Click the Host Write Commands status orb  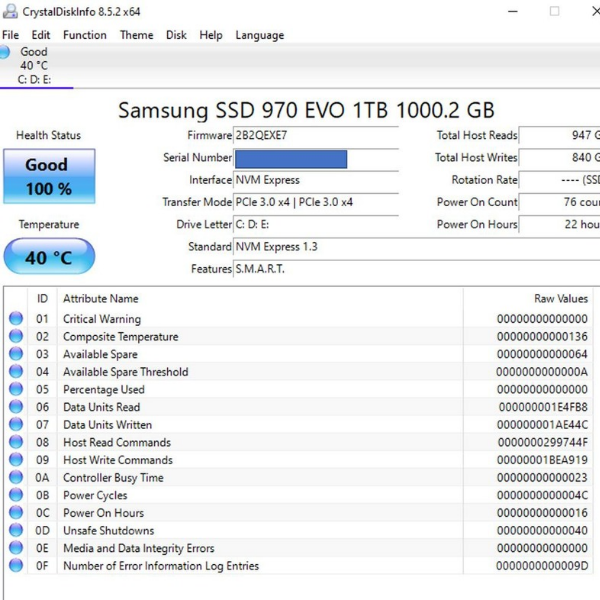pos(16,460)
